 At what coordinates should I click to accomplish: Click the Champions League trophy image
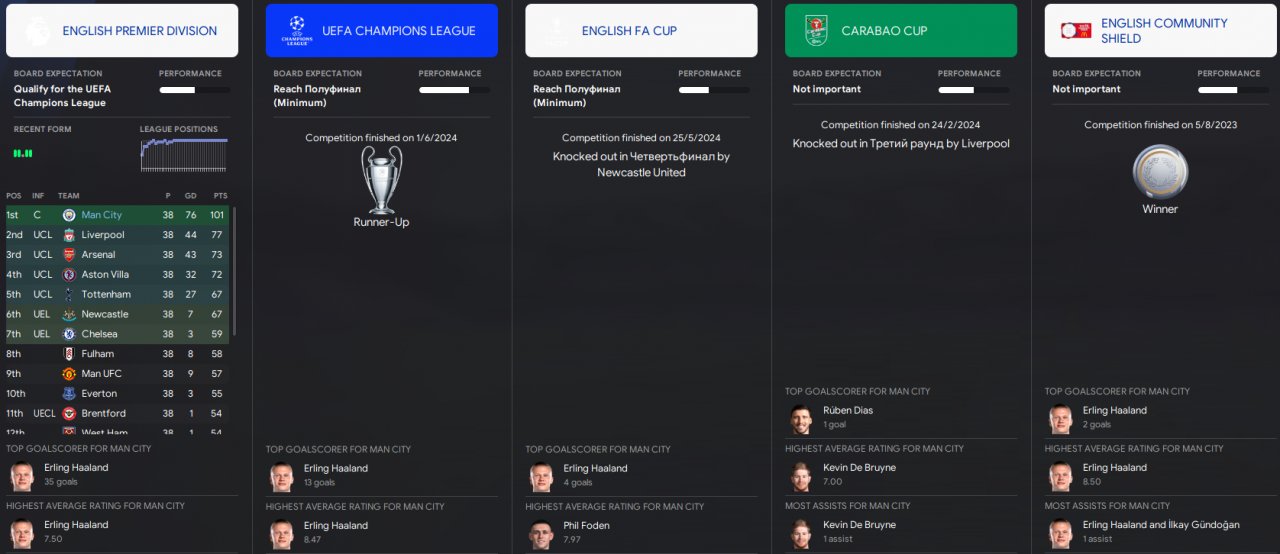(381, 180)
